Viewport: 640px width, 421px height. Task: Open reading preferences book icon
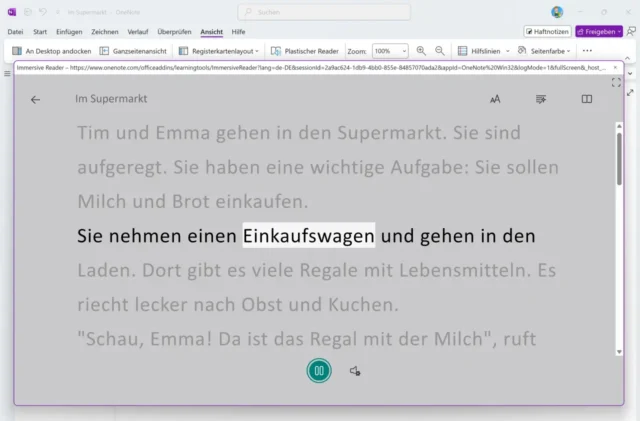coord(587,100)
